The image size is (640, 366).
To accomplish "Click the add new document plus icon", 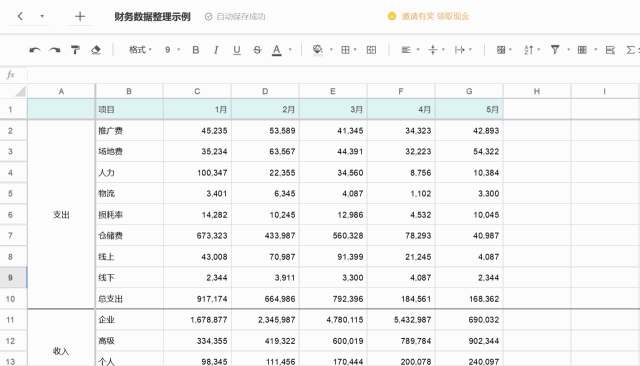I will tap(80, 16).
